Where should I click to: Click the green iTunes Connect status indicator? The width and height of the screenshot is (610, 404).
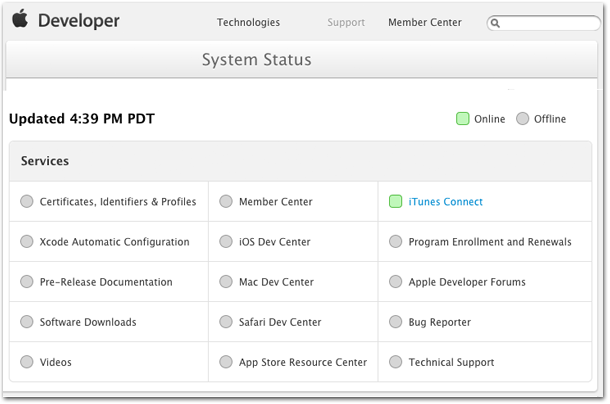(x=395, y=201)
